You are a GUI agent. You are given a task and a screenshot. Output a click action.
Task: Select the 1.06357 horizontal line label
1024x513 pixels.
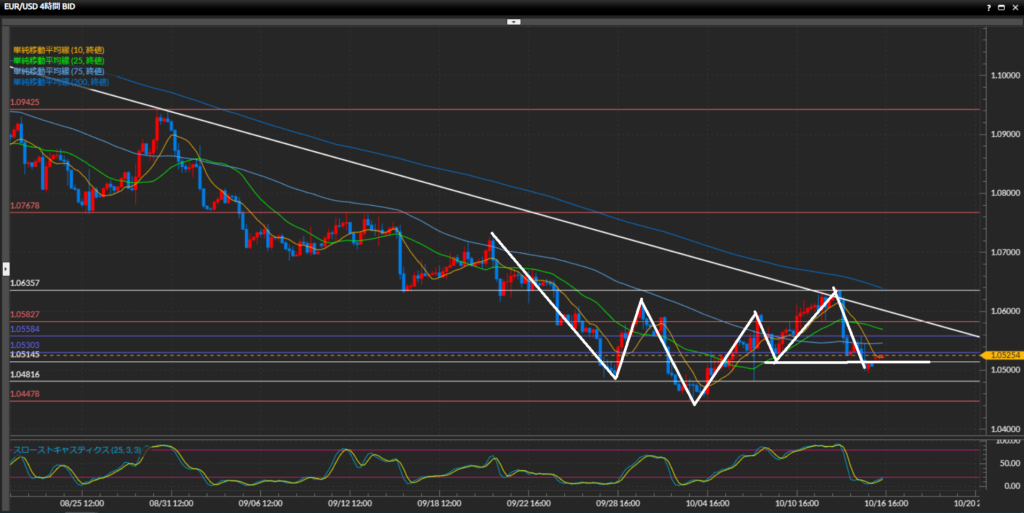click(x=25, y=283)
